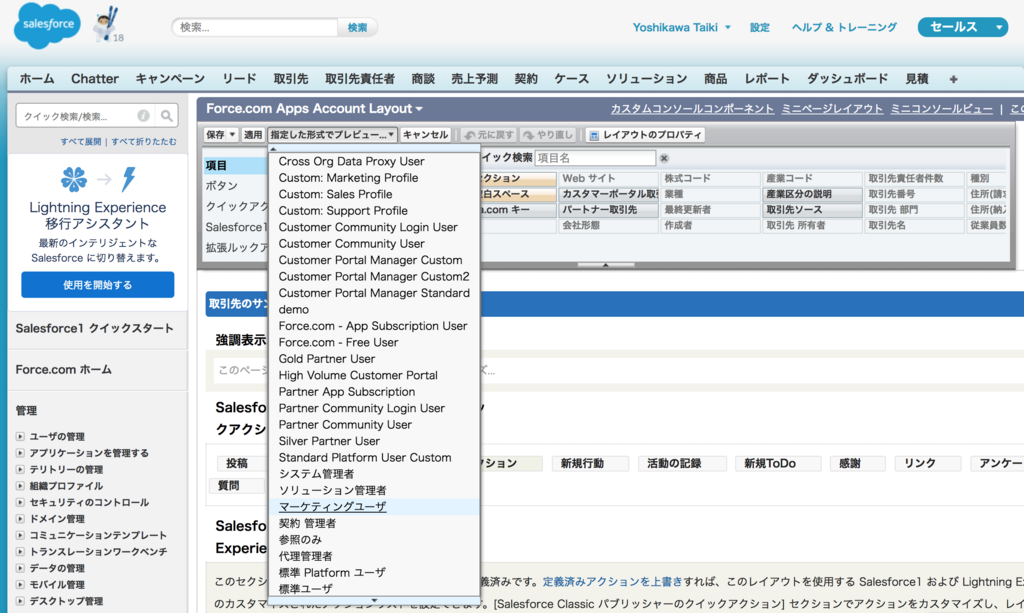The height and width of the screenshot is (613, 1024).
Task: Choose Force.com - Free User profile
Action: point(338,342)
